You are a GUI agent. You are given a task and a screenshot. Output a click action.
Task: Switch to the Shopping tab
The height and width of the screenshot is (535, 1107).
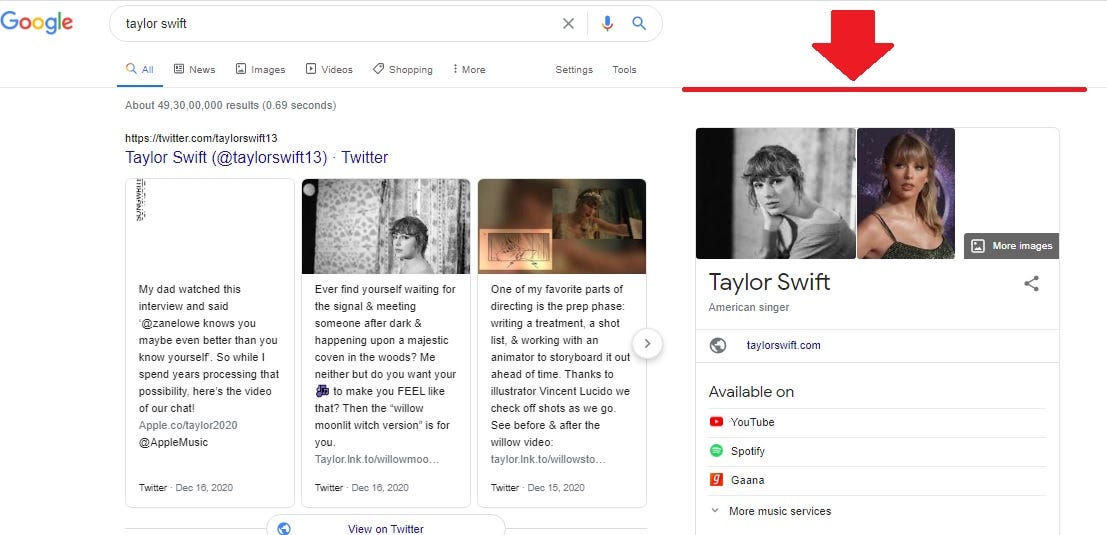tap(402, 69)
